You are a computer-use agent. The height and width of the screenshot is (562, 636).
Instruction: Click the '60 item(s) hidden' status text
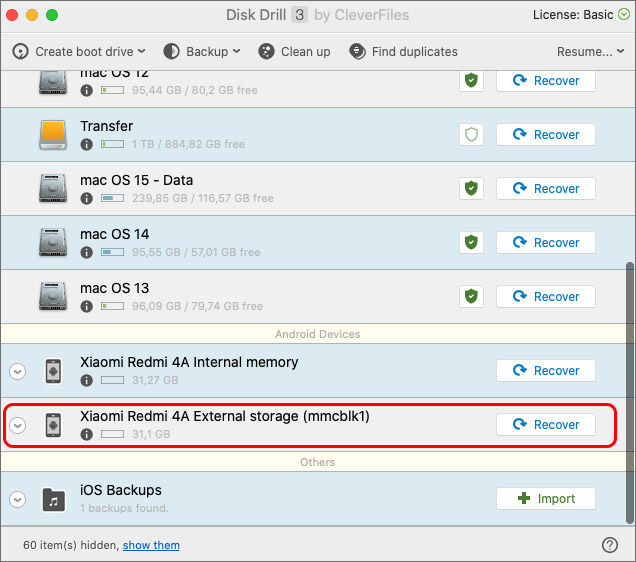(x=71, y=545)
